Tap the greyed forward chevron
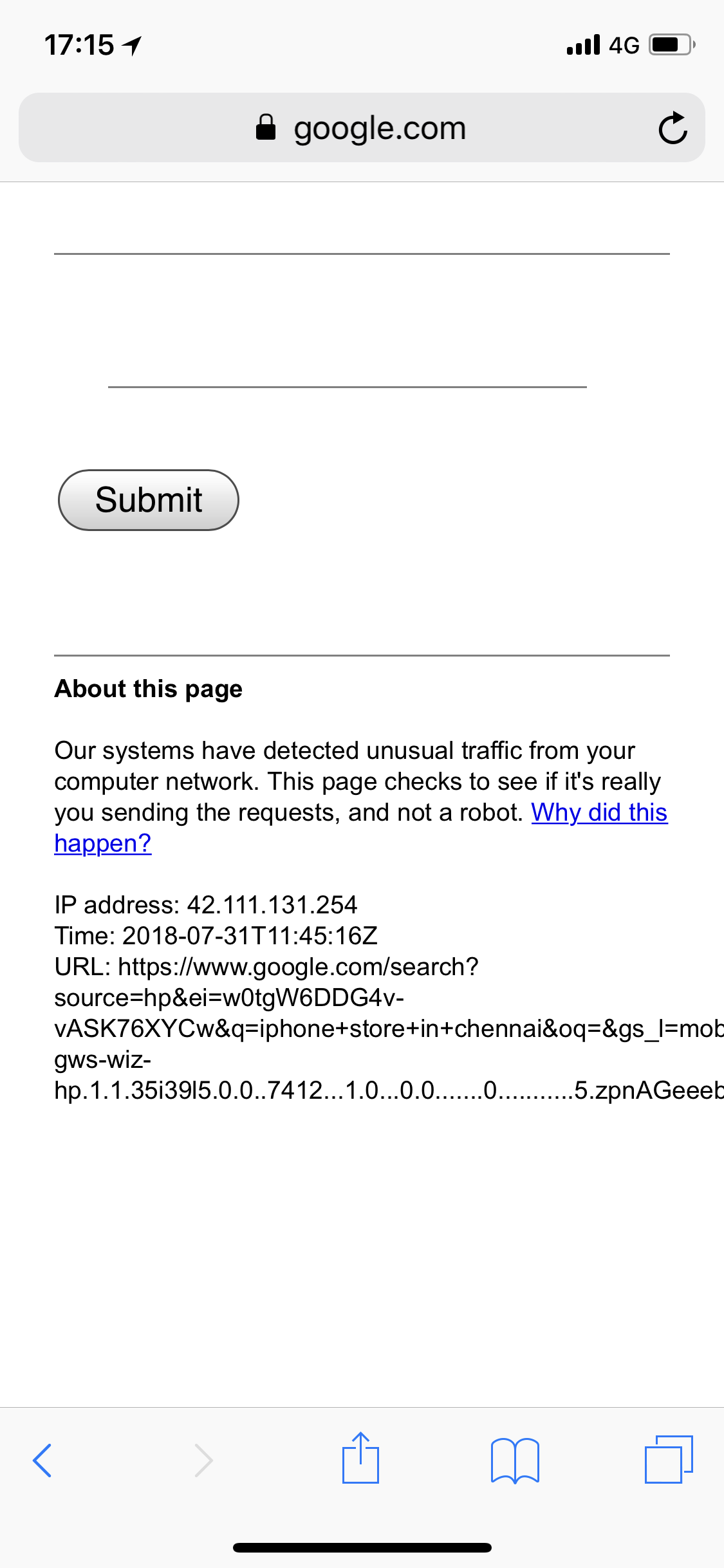This screenshot has width=724, height=1568. (203, 1460)
